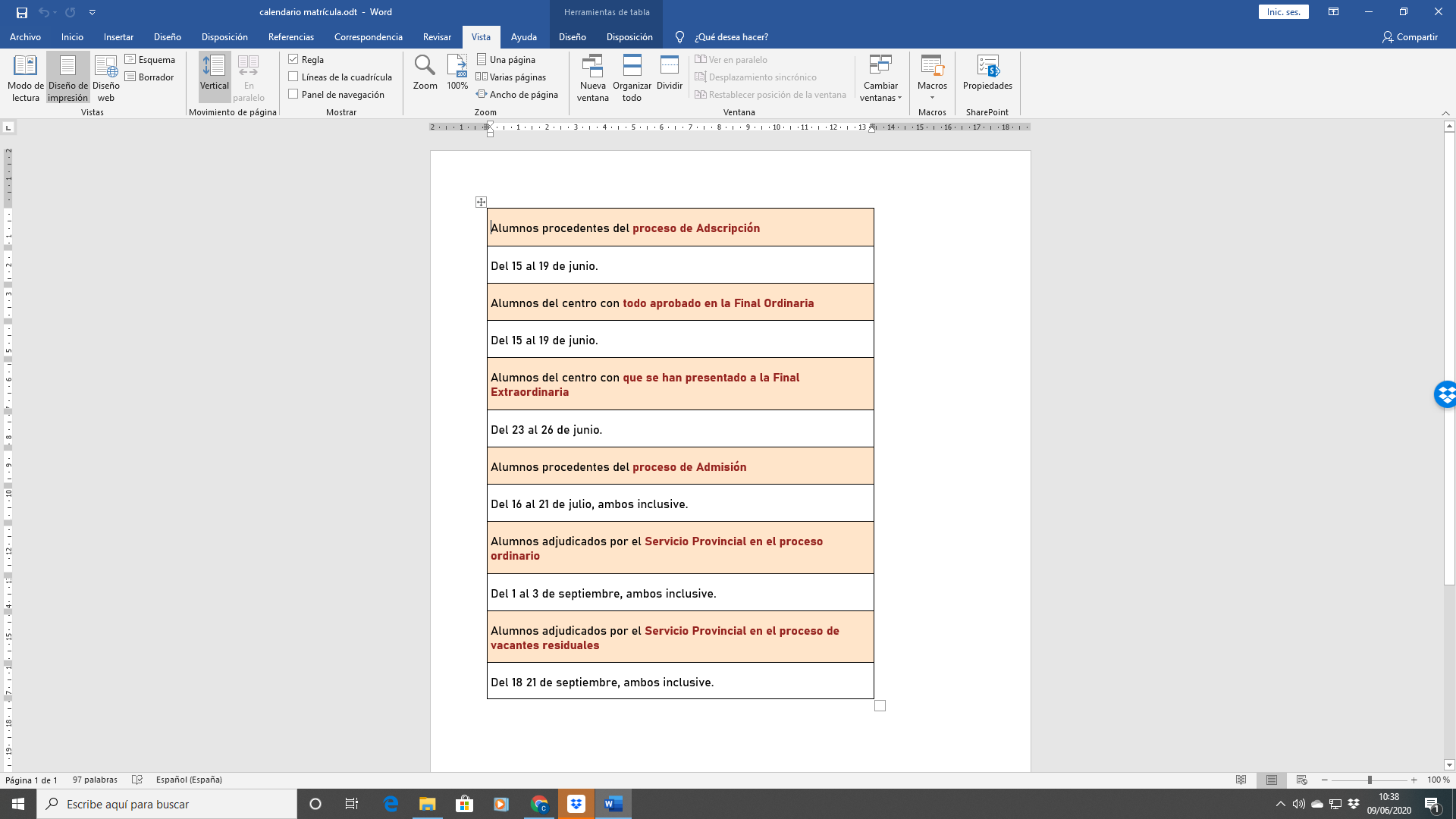Click Dividir window icon
Screen dimensions: 1456x819
tap(669, 73)
